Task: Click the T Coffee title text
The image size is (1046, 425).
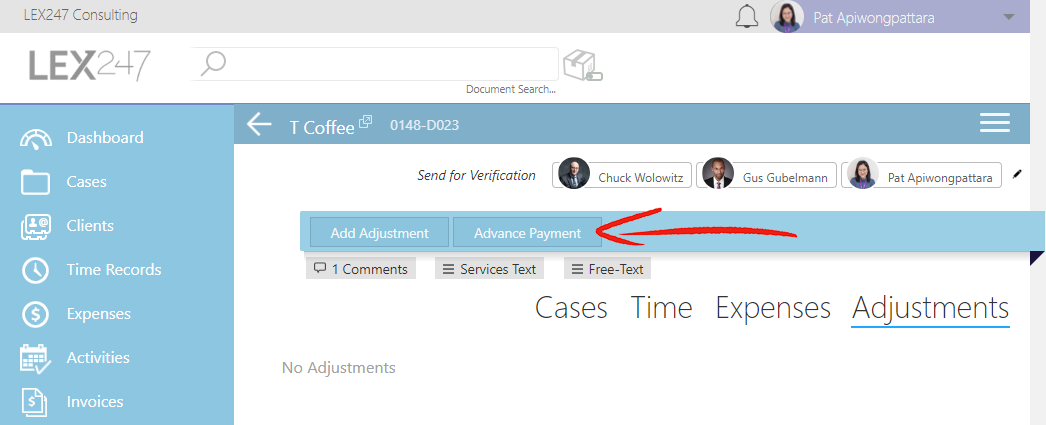Action: (x=322, y=127)
